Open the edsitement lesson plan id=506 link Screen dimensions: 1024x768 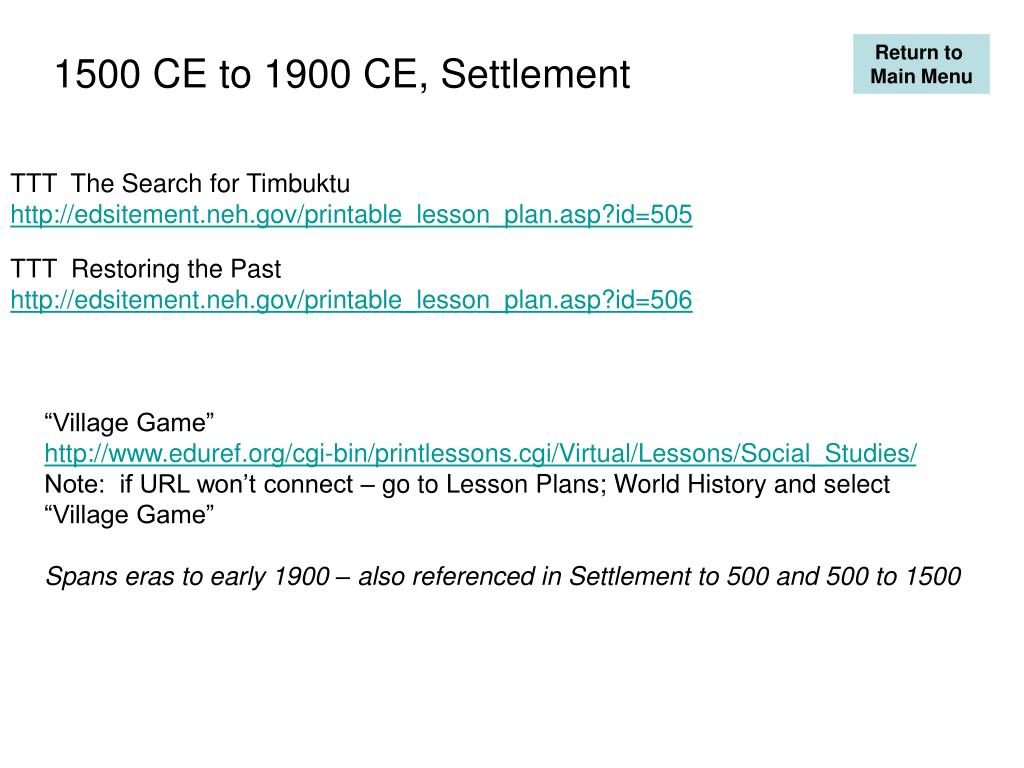pos(351,300)
